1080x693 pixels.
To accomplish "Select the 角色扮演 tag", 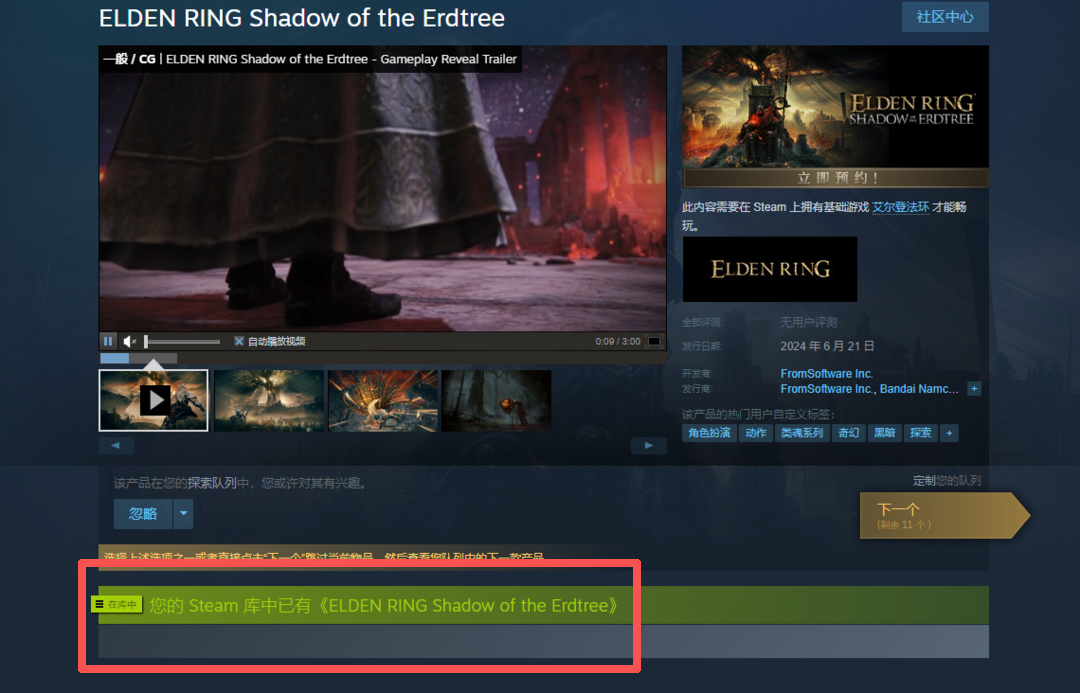I will tap(709, 433).
